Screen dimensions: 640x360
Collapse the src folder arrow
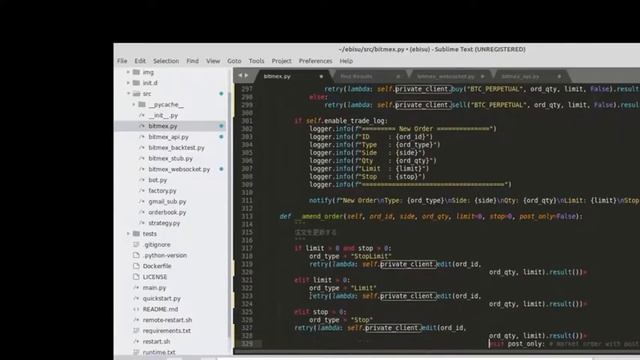click(128, 93)
